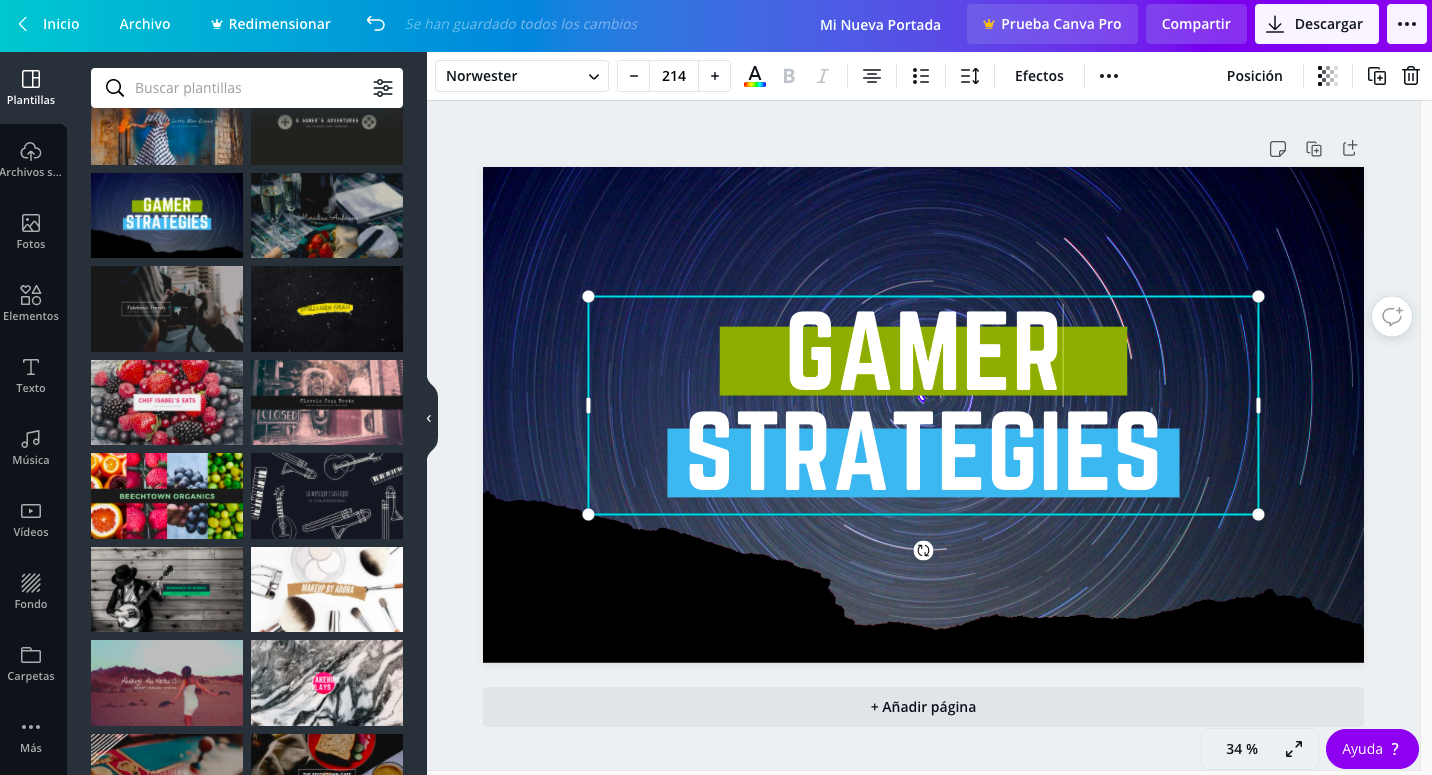The width and height of the screenshot is (1432, 775).
Task: Add a comment using the bubble icon
Action: 1392,317
